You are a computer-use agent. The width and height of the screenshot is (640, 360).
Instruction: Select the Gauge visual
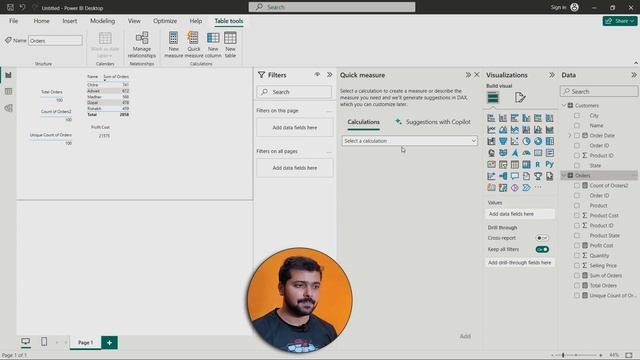527,153
